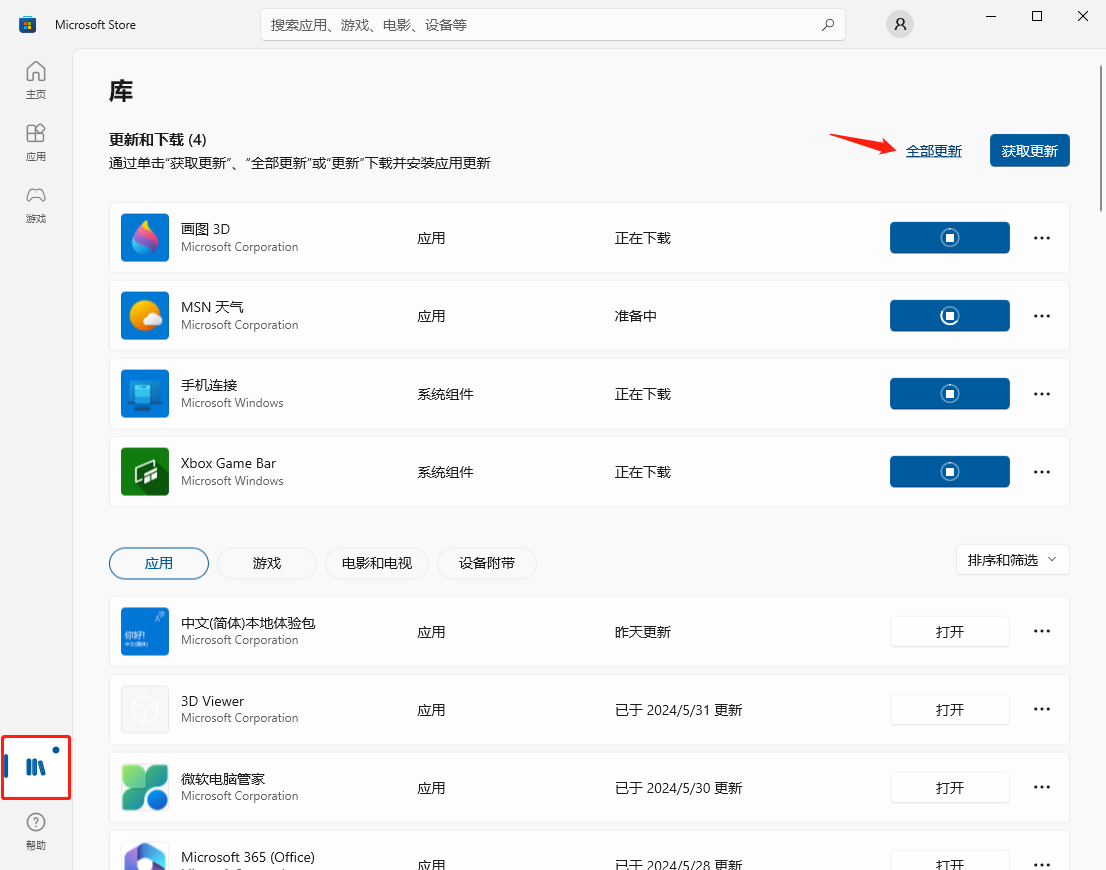Click the account profile icon
The width and height of the screenshot is (1106, 870).
click(899, 24)
